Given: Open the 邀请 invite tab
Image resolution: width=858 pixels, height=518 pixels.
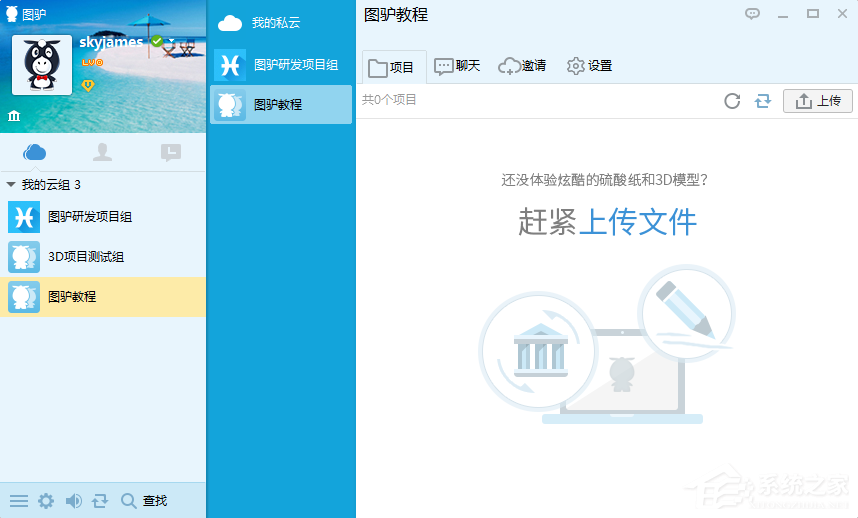Looking at the screenshot, I should [x=522, y=66].
